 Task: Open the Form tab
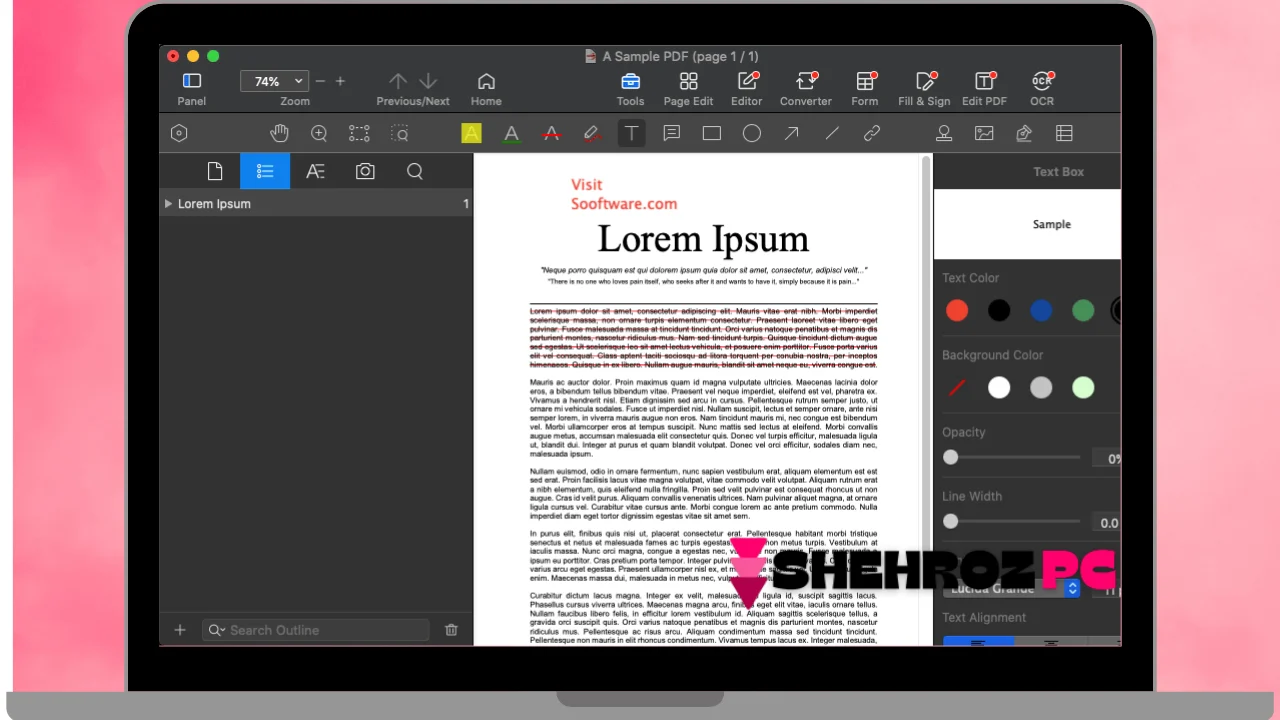pyautogui.click(x=865, y=88)
